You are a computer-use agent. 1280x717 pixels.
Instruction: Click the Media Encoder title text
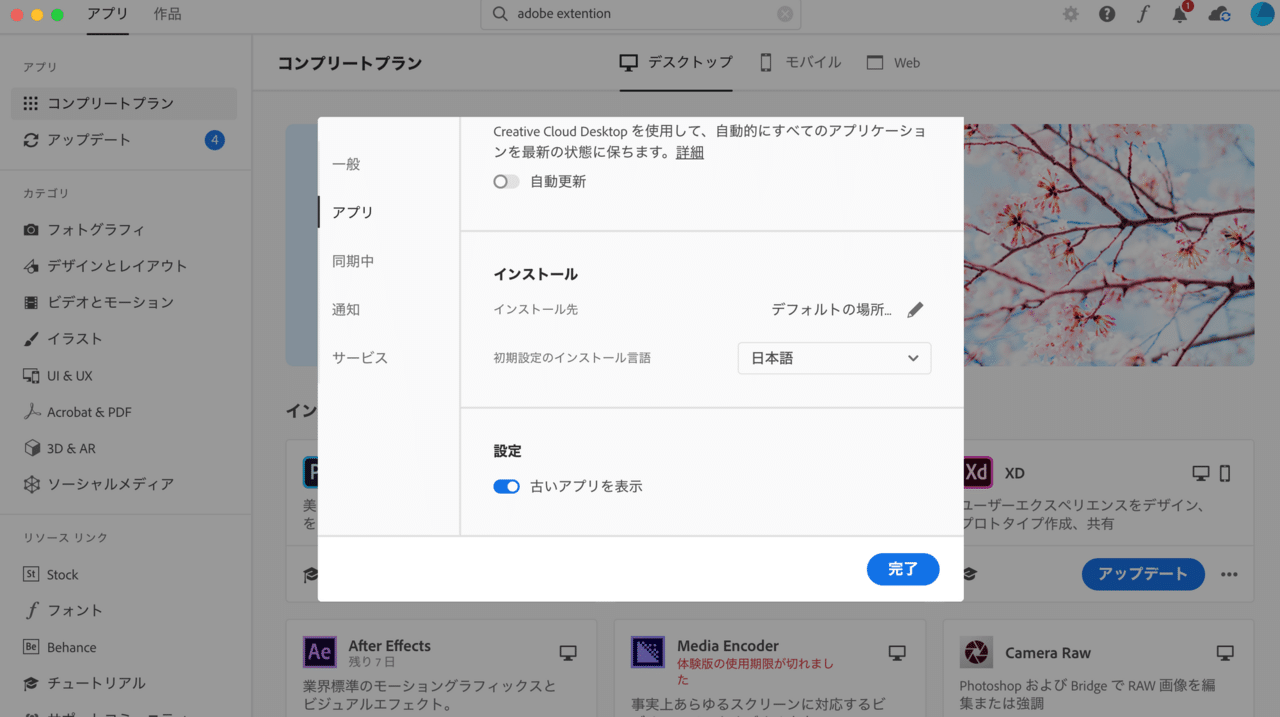728,646
